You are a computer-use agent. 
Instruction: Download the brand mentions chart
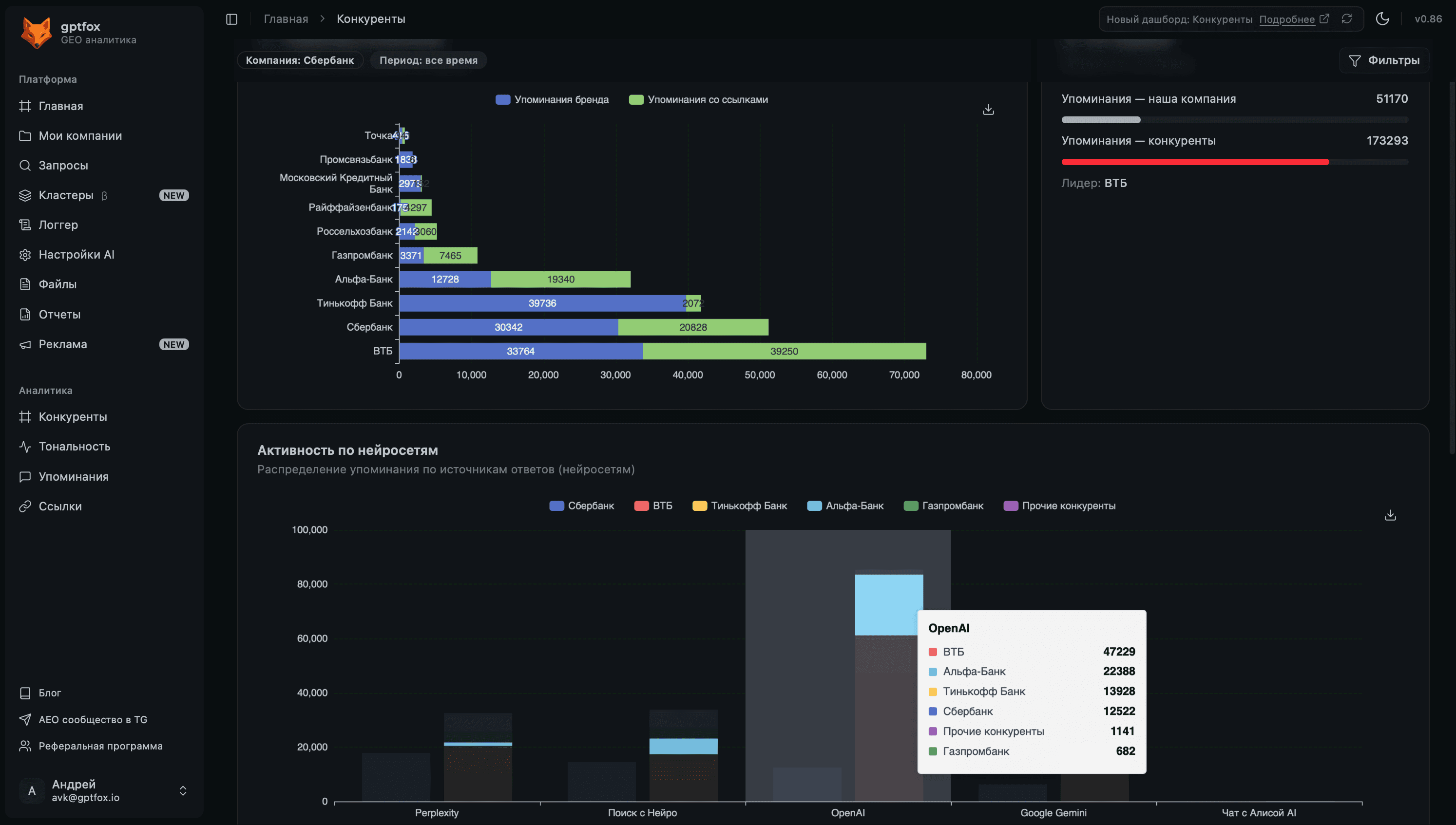988,109
